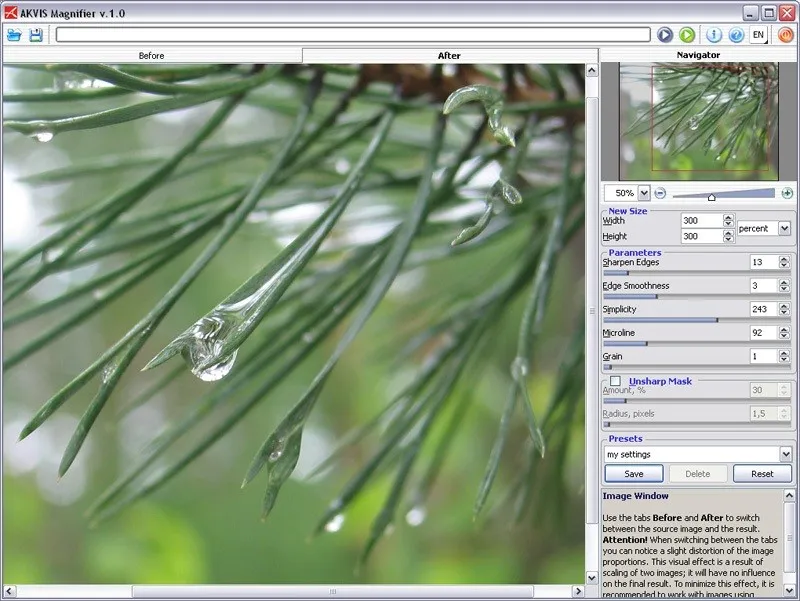Switch interface language via EN icon
This screenshot has height=601, width=800.
[x=759, y=33]
